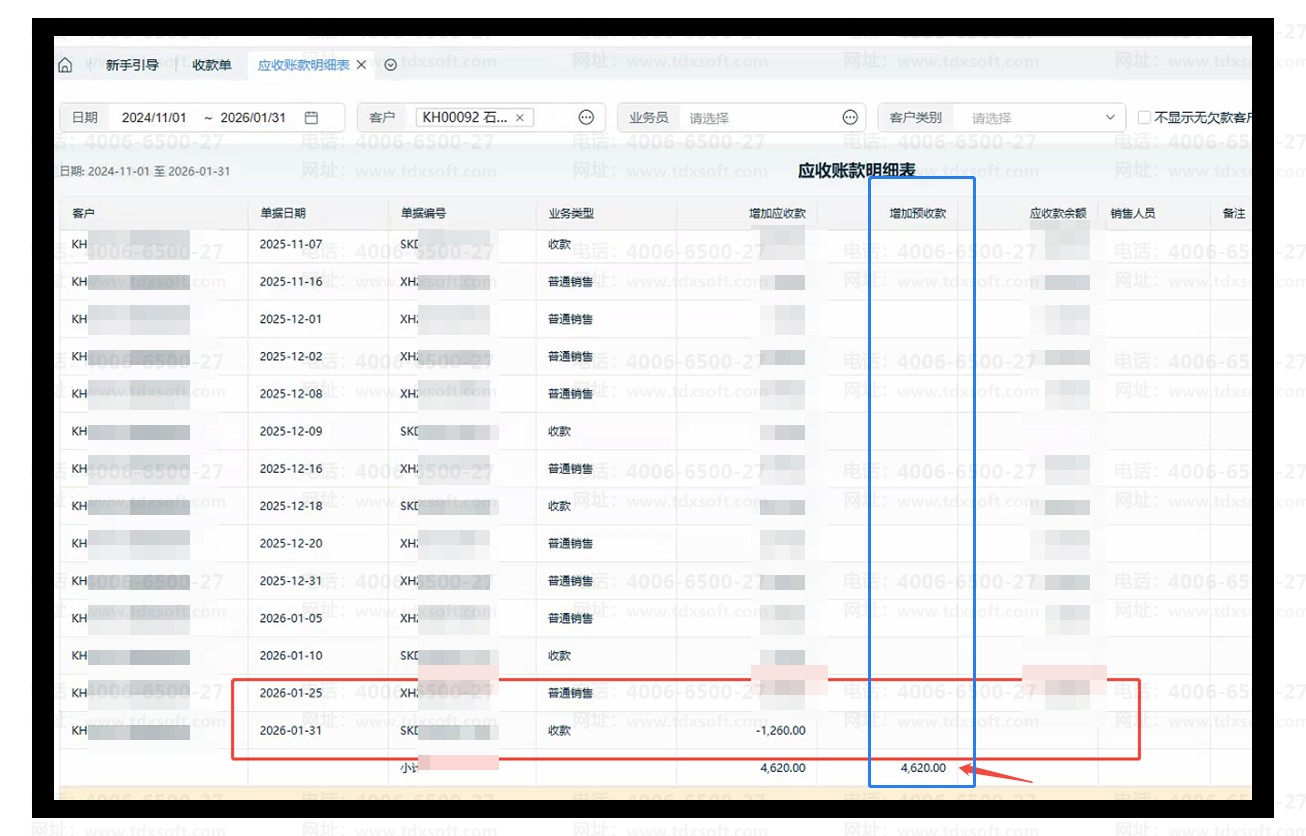Toggle 不显示无欠款客户 checkbox
The height and width of the screenshot is (836, 1306).
coord(1144,118)
